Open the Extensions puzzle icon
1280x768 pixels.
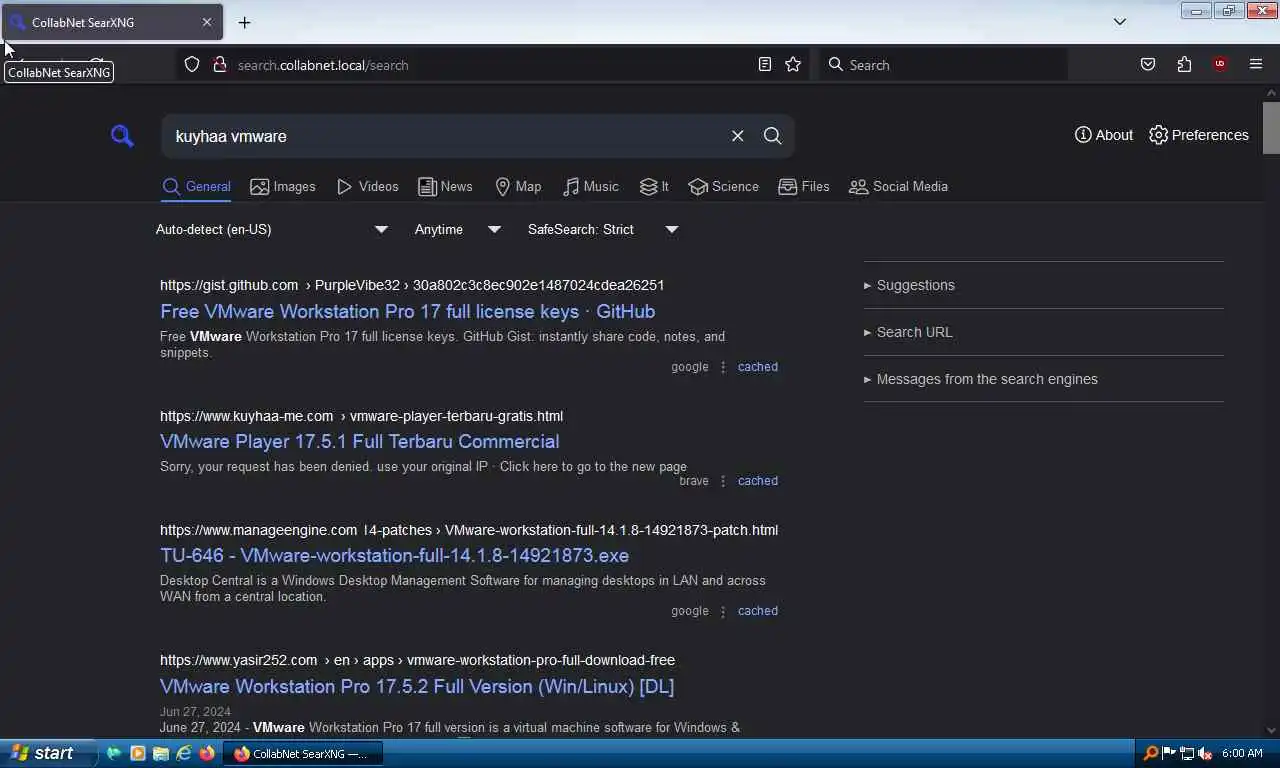[1184, 65]
